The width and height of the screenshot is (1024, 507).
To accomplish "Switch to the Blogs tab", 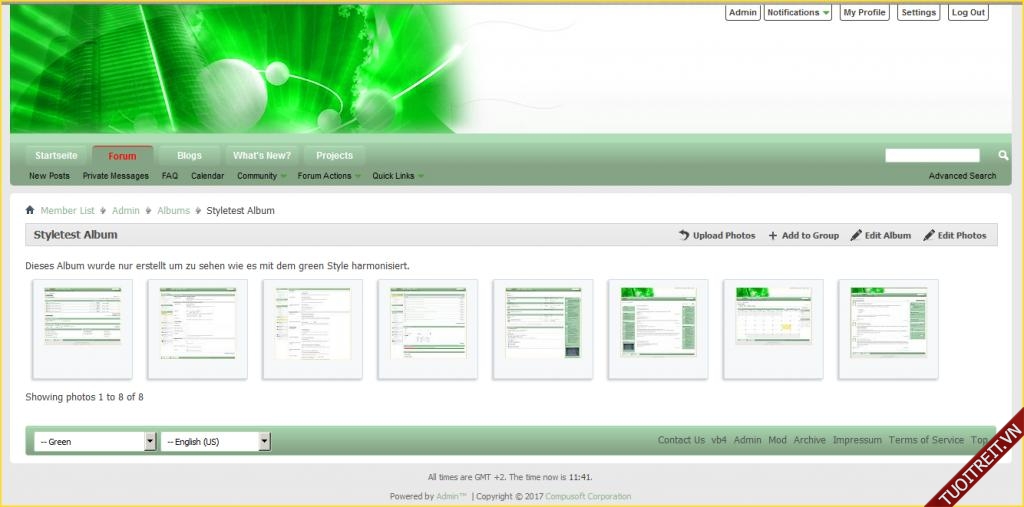I will pyautogui.click(x=189, y=155).
